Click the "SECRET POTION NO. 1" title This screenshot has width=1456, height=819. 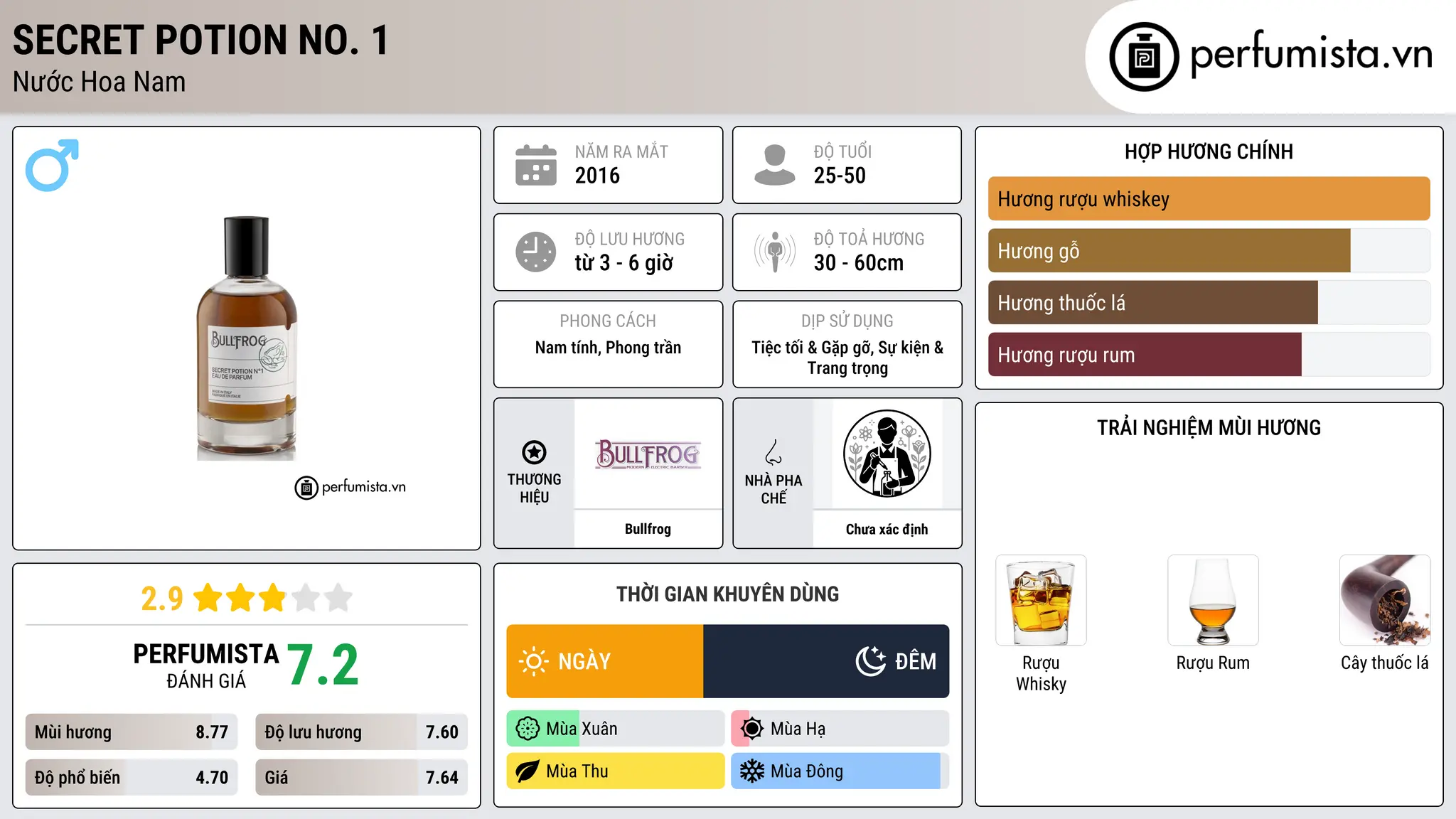[x=200, y=40]
